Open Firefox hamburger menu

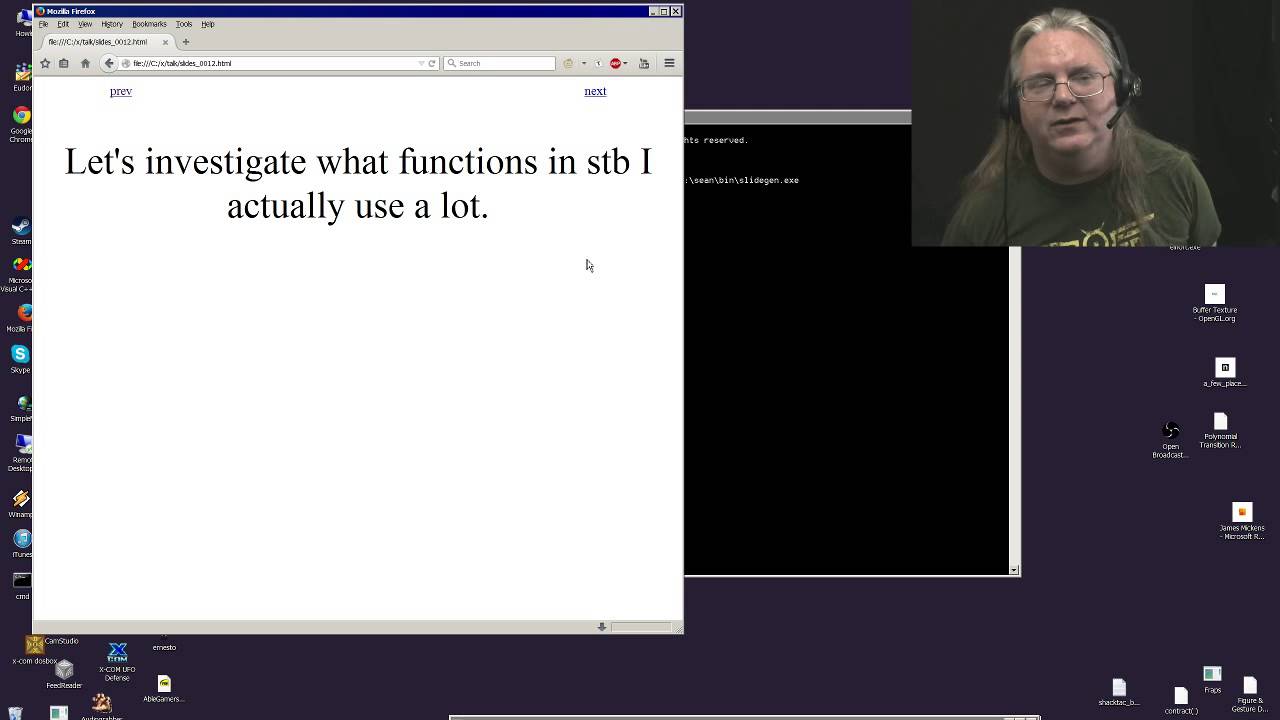click(x=669, y=63)
